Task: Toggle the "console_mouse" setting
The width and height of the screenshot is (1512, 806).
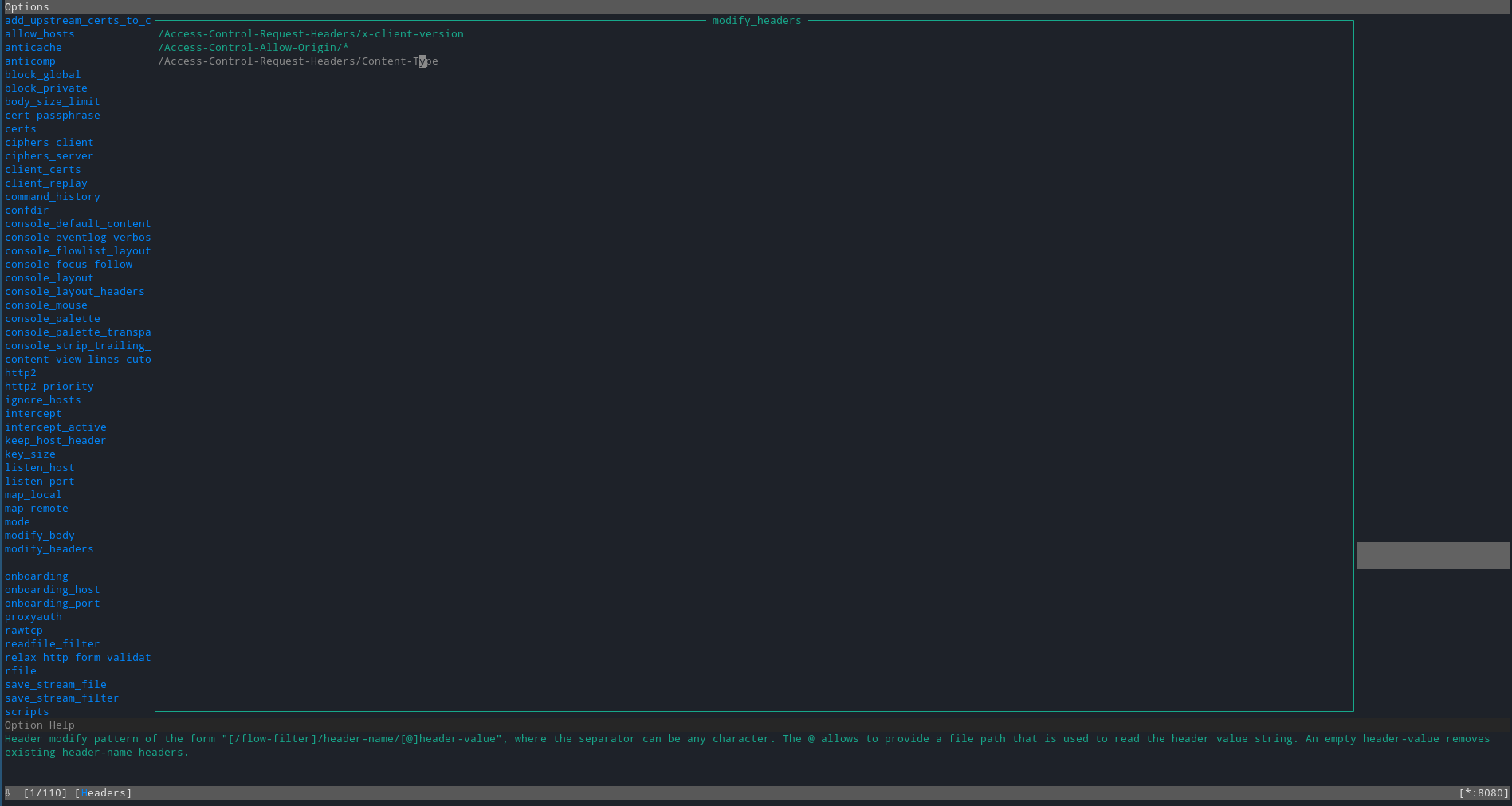Action: [x=45, y=305]
